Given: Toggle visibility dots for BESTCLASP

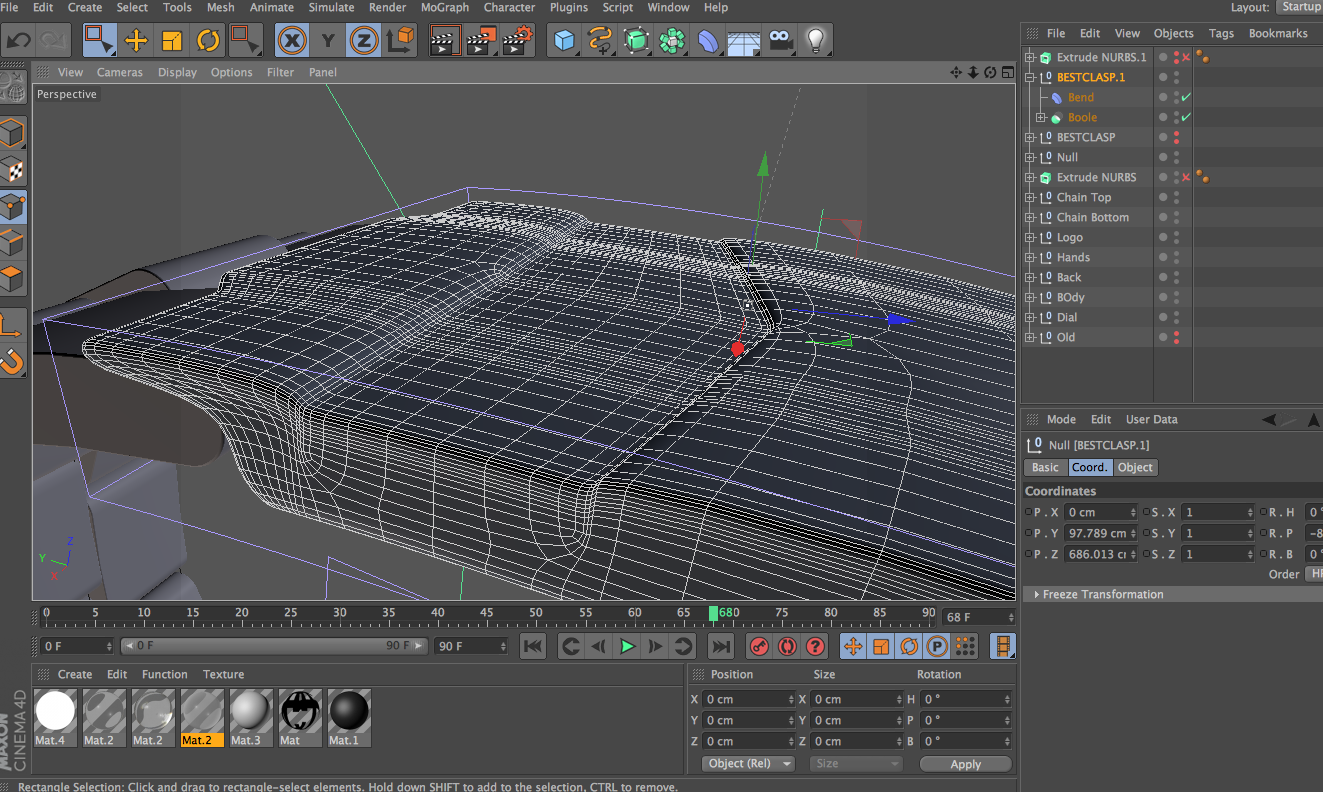Looking at the screenshot, I should click(1176, 137).
